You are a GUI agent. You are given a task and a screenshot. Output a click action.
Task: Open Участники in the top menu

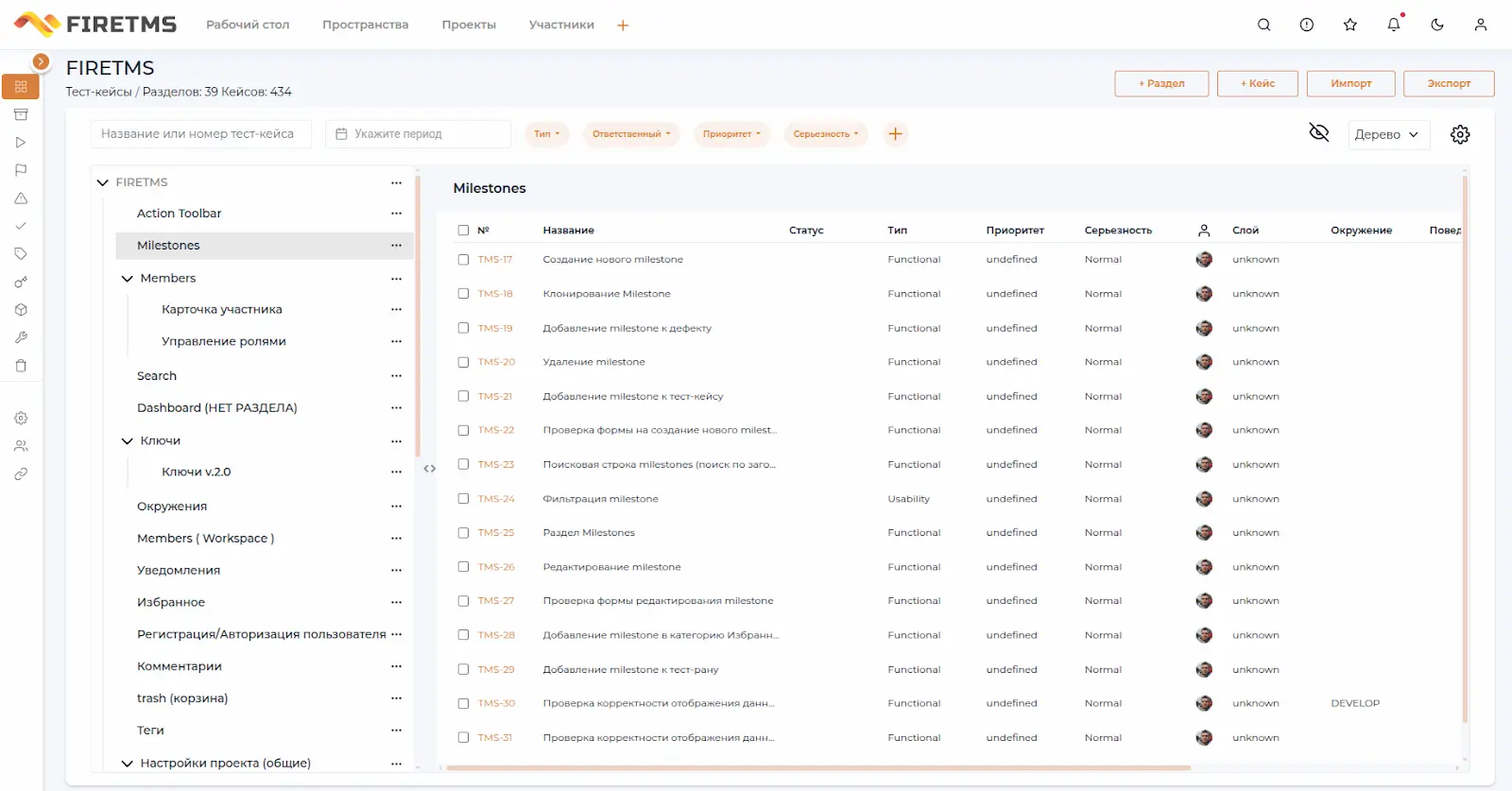(x=561, y=25)
